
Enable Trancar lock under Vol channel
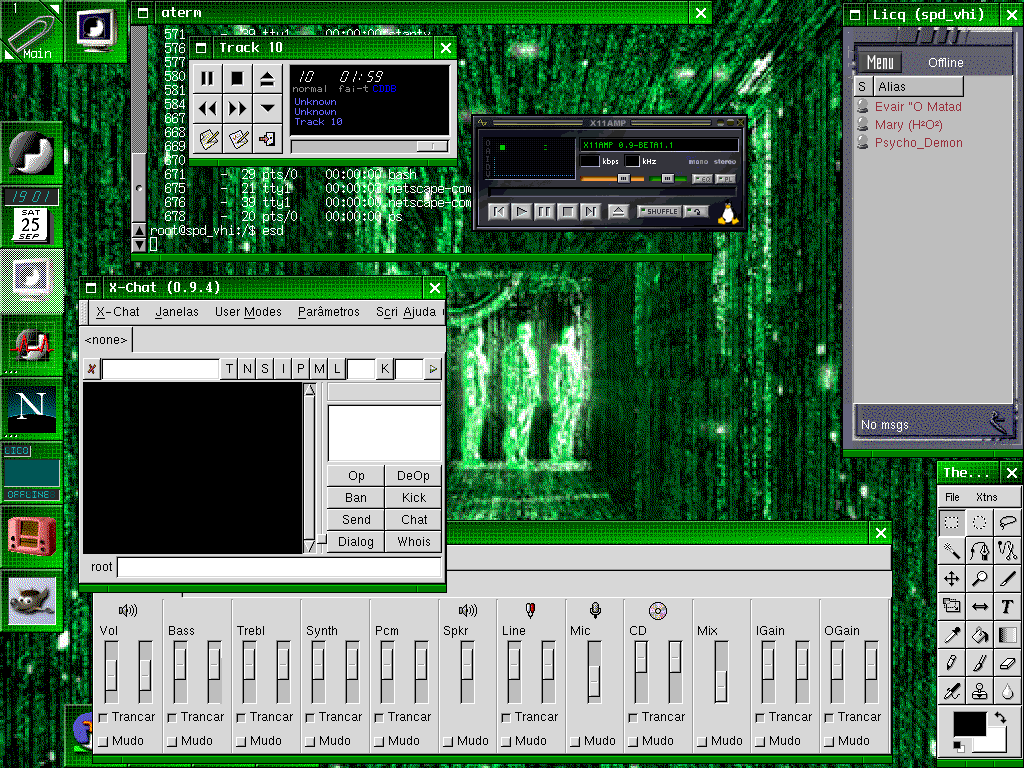104,717
